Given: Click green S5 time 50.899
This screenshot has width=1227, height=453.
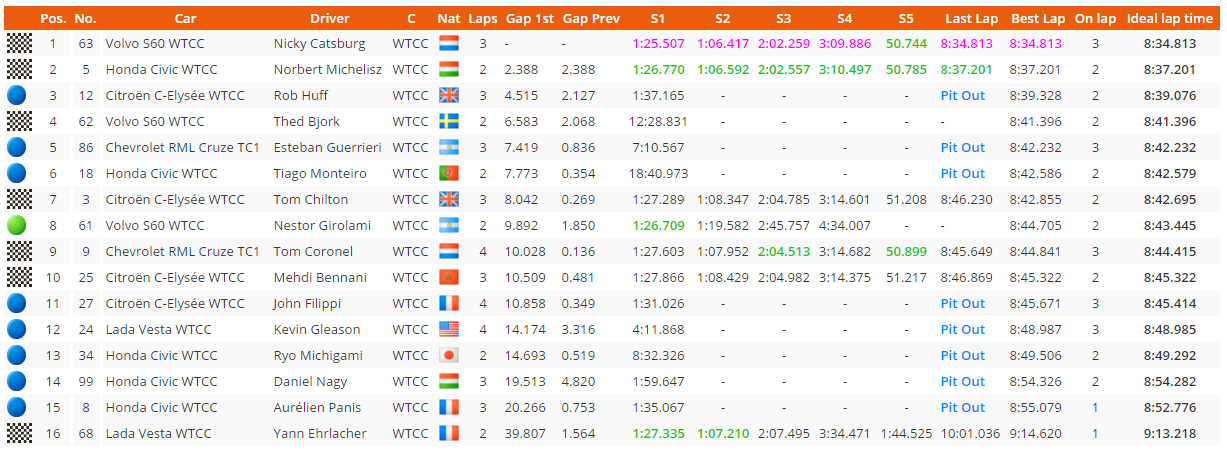Looking at the screenshot, I should pos(905,251).
